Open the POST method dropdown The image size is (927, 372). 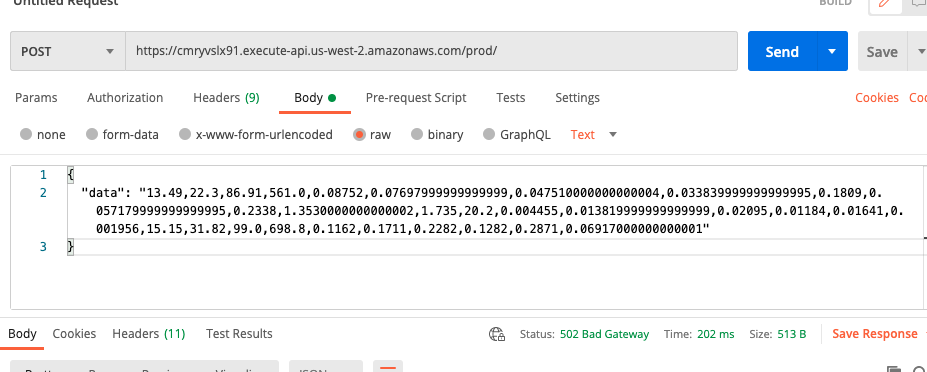pyautogui.click(x=68, y=51)
